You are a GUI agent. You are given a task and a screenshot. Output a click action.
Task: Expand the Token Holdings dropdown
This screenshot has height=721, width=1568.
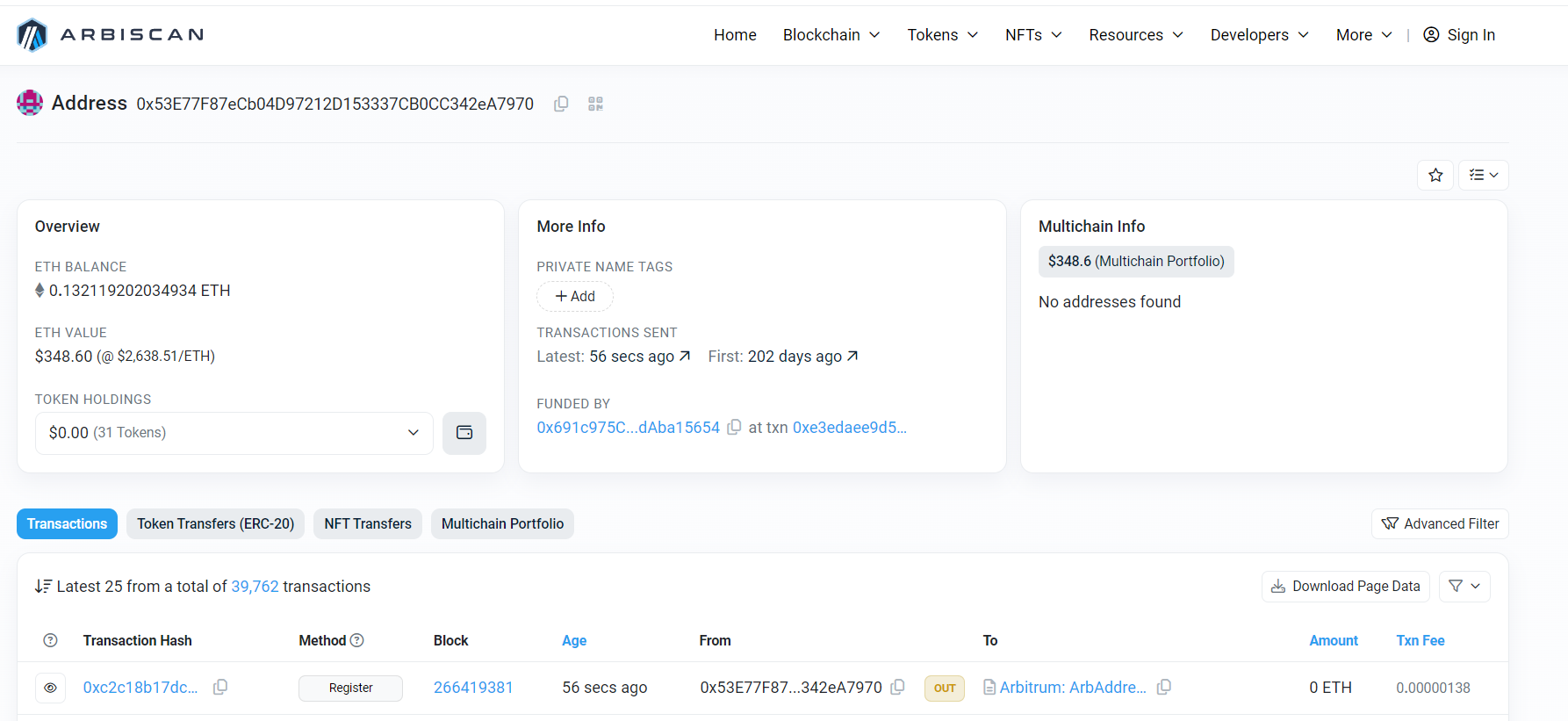234,433
